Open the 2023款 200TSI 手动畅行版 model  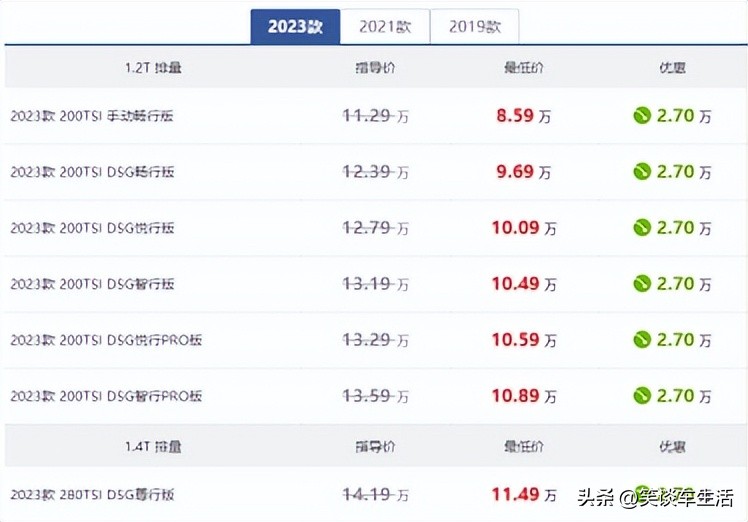tap(92, 116)
